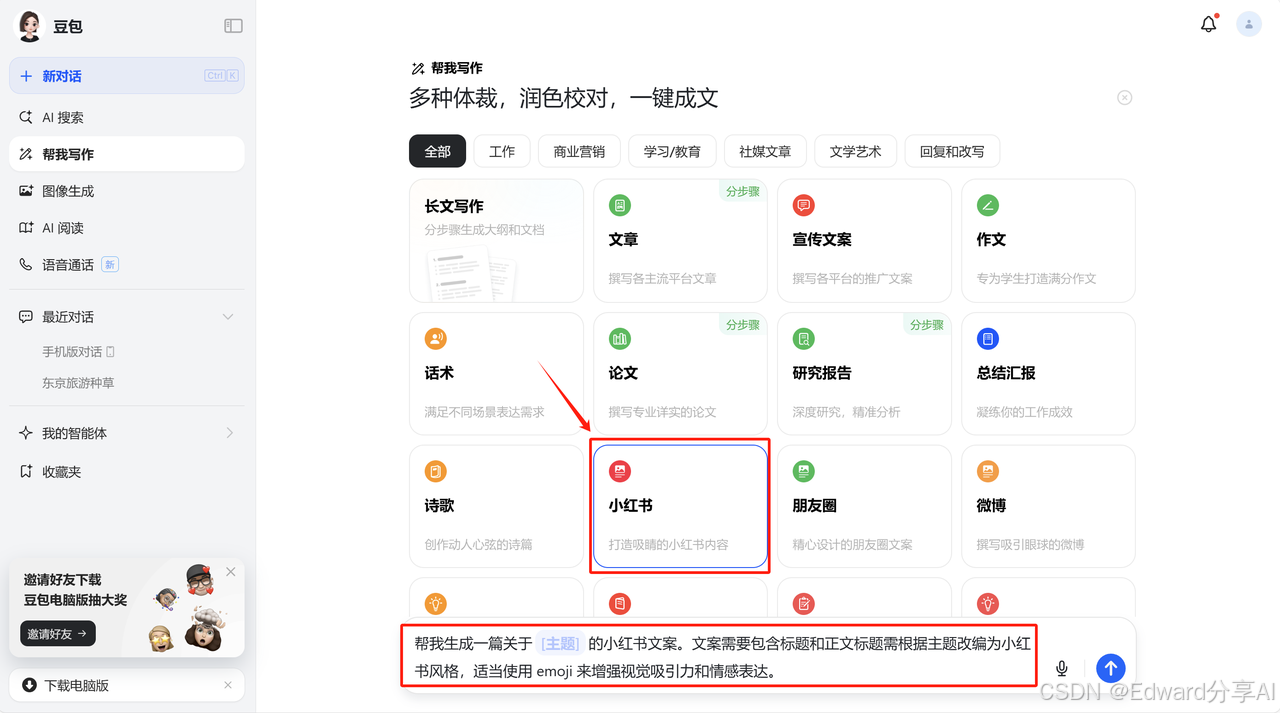Click the 朋友圈 card icon
Image resolution: width=1280 pixels, height=713 pixels.
click(803, 471)
